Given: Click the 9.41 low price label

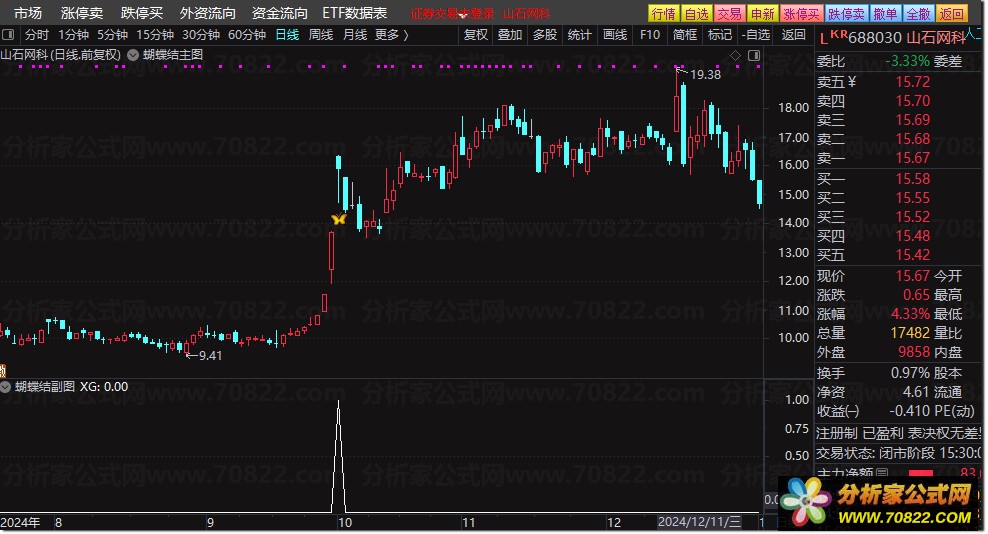Looking at the screenshot, I should [x=210, y=356].
